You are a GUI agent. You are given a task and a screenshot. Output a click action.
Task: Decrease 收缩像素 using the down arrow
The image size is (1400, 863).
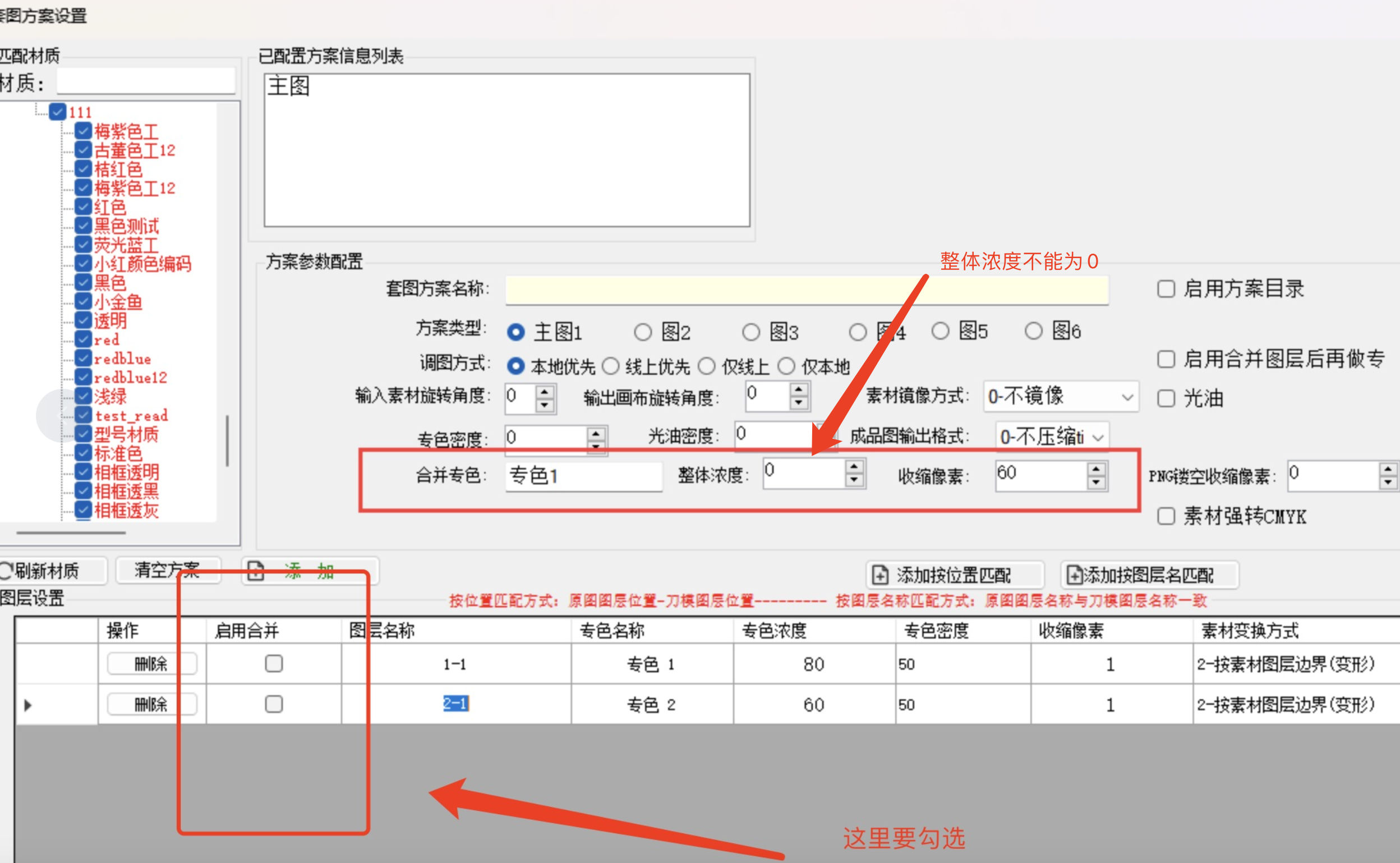point(1096,483)
